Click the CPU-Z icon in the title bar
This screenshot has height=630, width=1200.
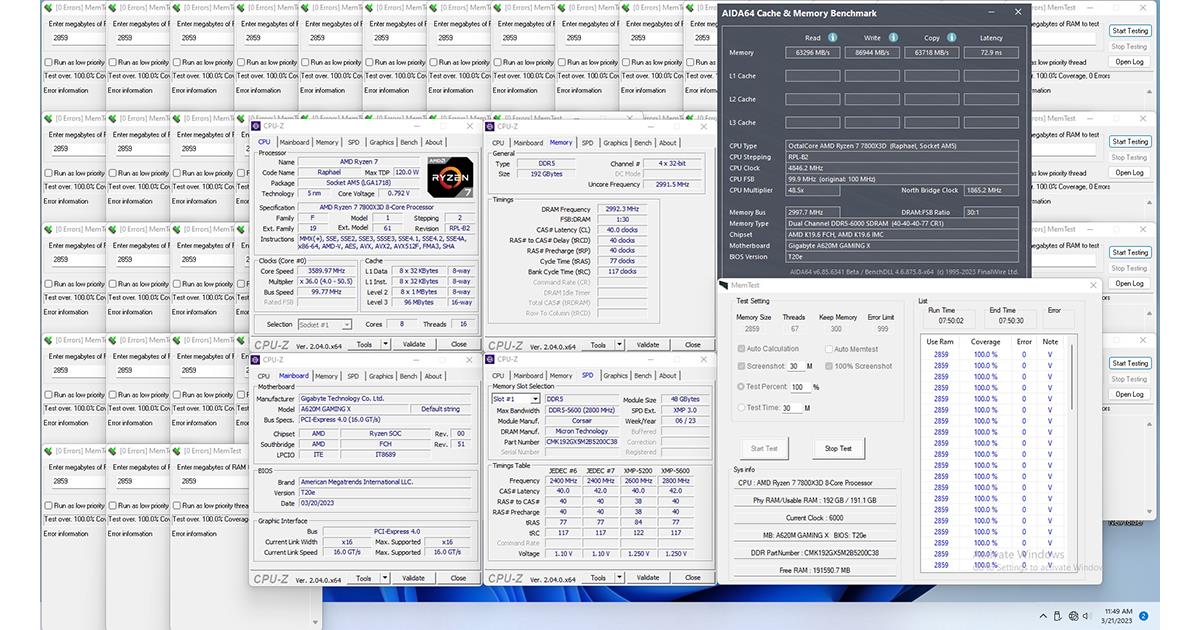coord(254,126)
